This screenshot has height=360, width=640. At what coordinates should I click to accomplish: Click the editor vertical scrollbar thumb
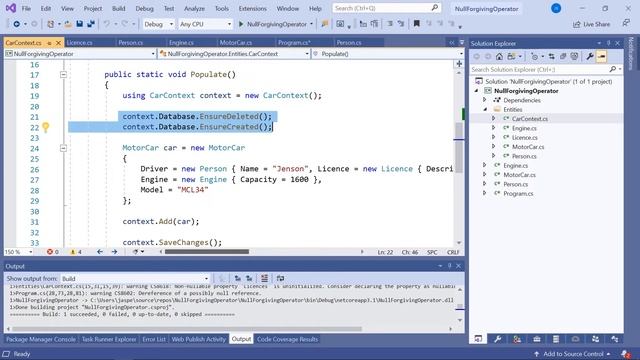tap(459, 147)
